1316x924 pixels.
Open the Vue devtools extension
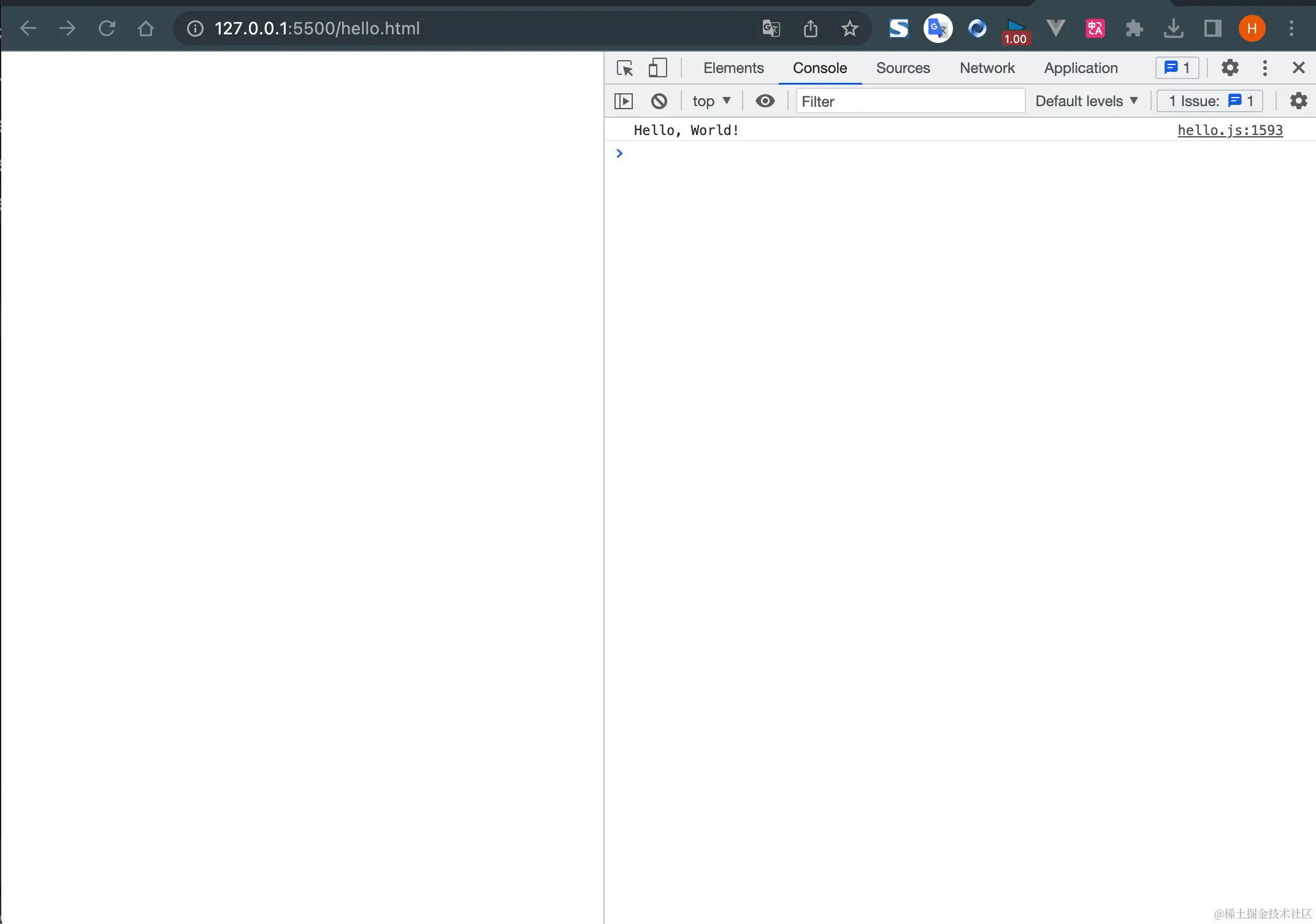click(1055, 28)
